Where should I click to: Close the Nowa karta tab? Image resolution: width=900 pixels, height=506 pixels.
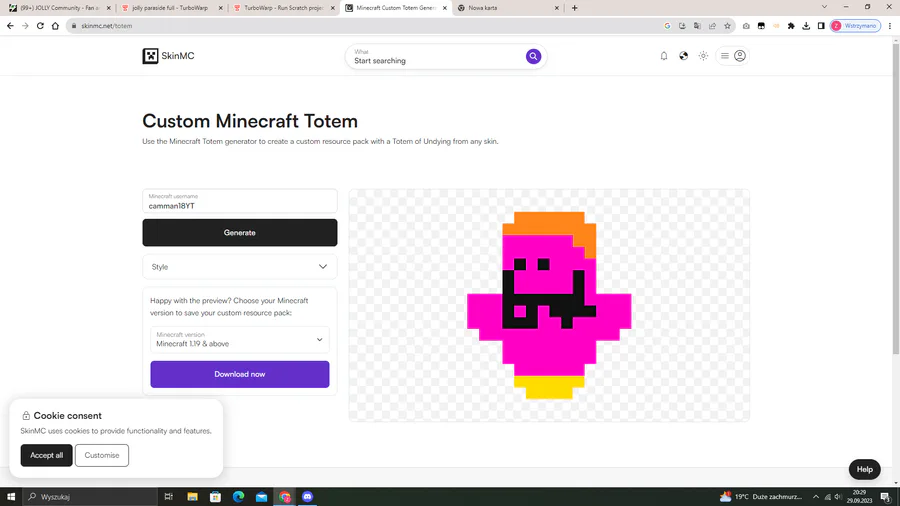(556, 8)
